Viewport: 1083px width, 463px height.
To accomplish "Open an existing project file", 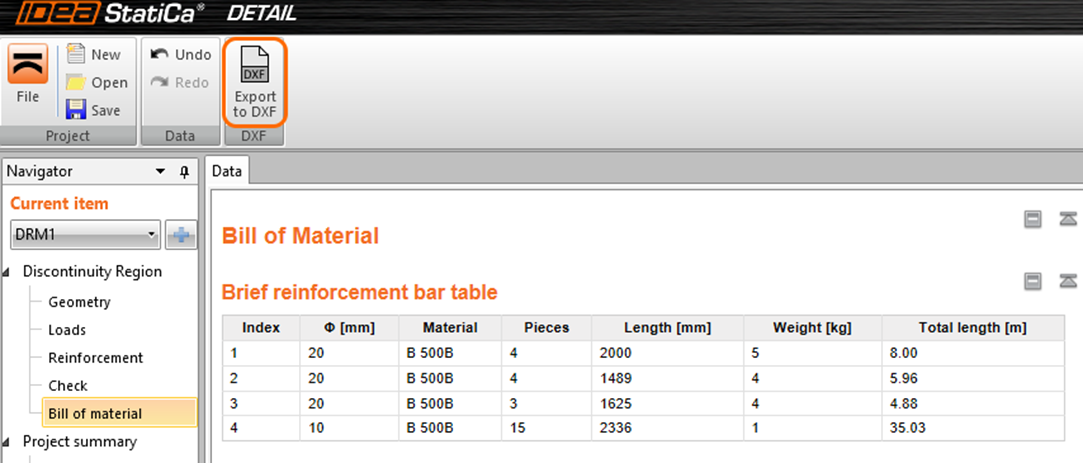I will (96, 83).
